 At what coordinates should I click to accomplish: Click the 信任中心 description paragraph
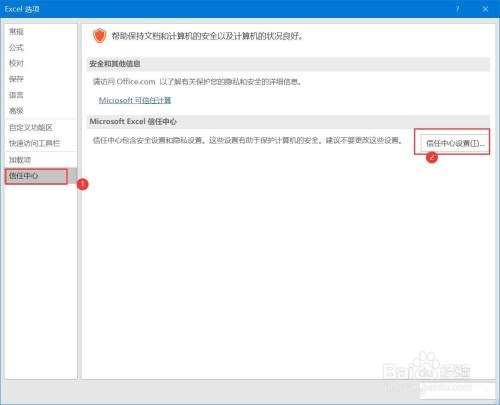pyautogui.click(x=247, y=140)
